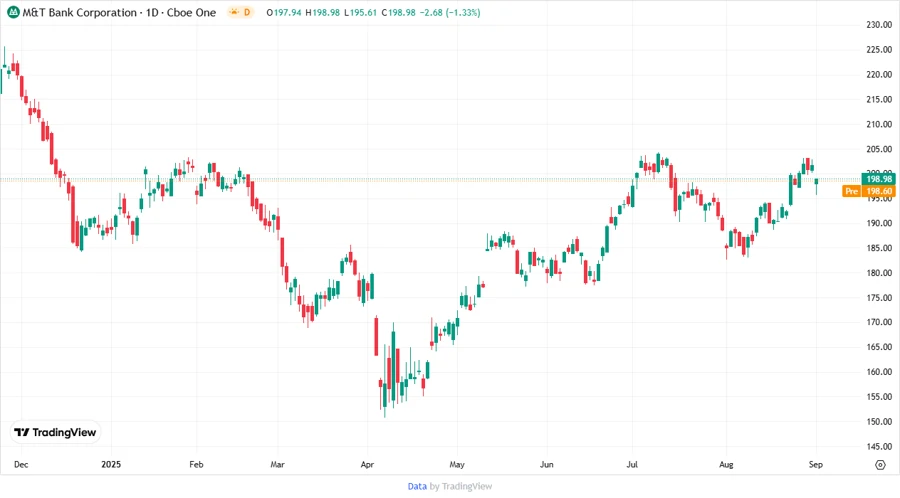Click the Sep label on time axis
Viewport: 900px width, 498px height.
click(x=816, y=464)
